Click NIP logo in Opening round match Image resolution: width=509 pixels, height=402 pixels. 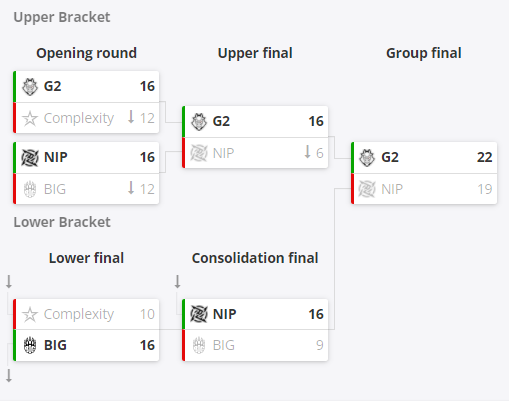tap(30, 157)
